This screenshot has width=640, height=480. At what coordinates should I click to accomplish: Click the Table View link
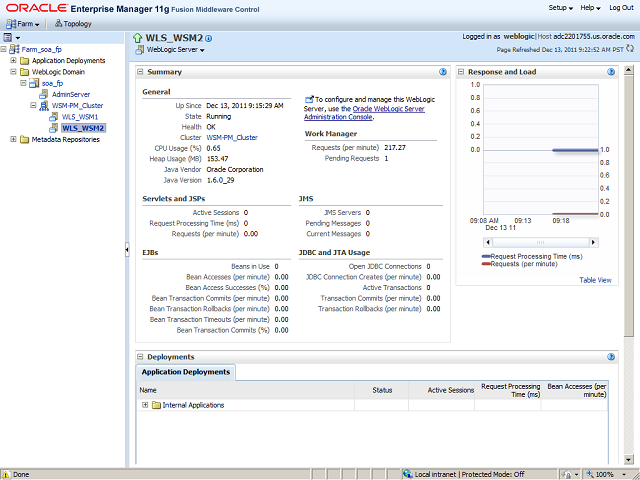[x=595, y=280]
